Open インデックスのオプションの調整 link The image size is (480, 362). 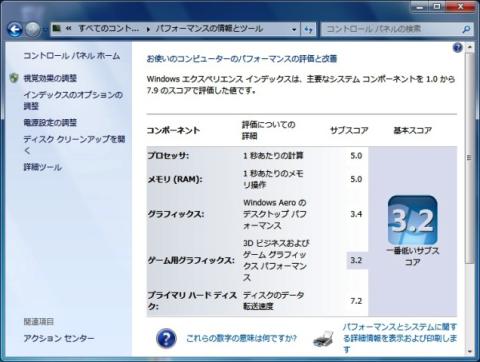(x=73, y=101)
